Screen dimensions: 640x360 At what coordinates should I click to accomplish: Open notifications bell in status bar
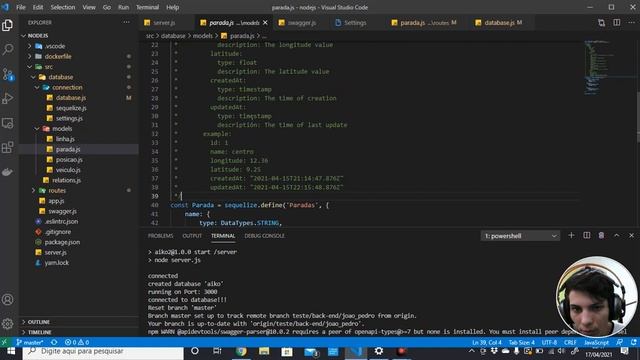[633, 342]
